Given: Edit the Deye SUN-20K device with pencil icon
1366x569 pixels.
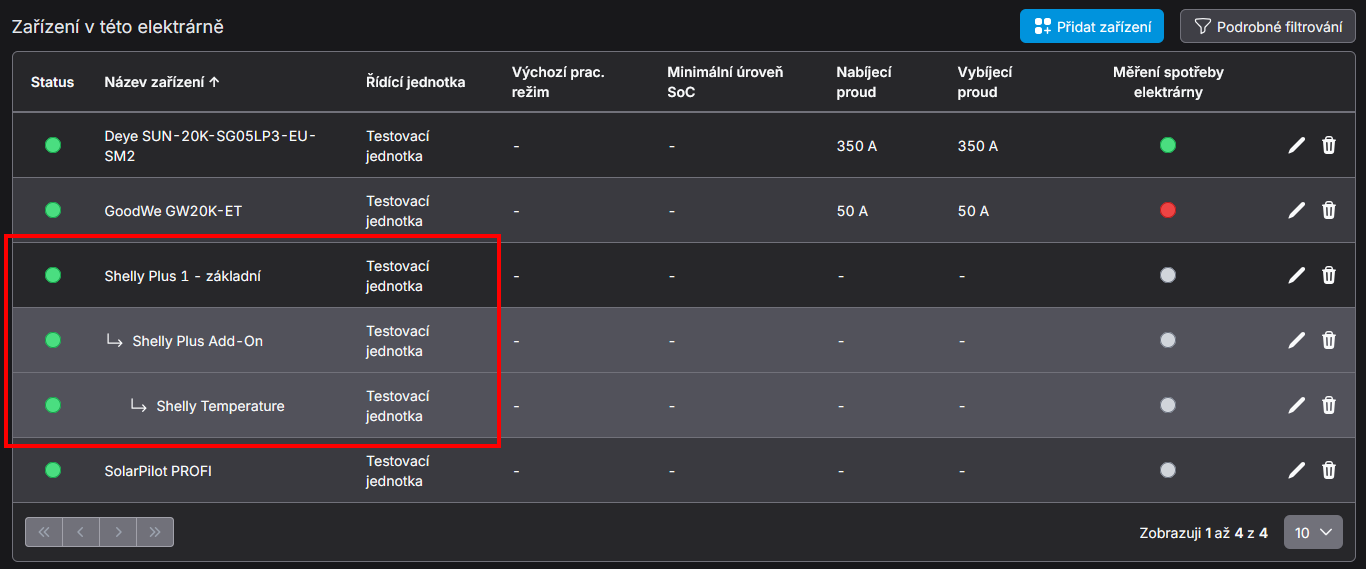Looking at the screenshot, I should coord(1296,146).
